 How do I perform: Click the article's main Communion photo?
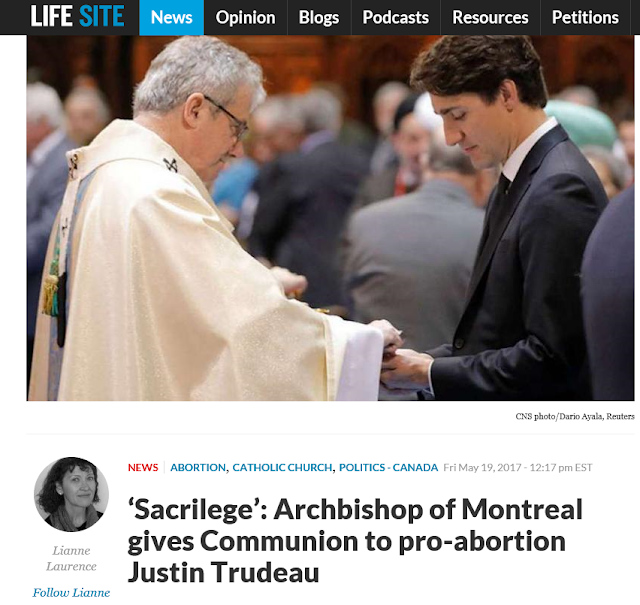pyautogui.click(x=330, y=218)
